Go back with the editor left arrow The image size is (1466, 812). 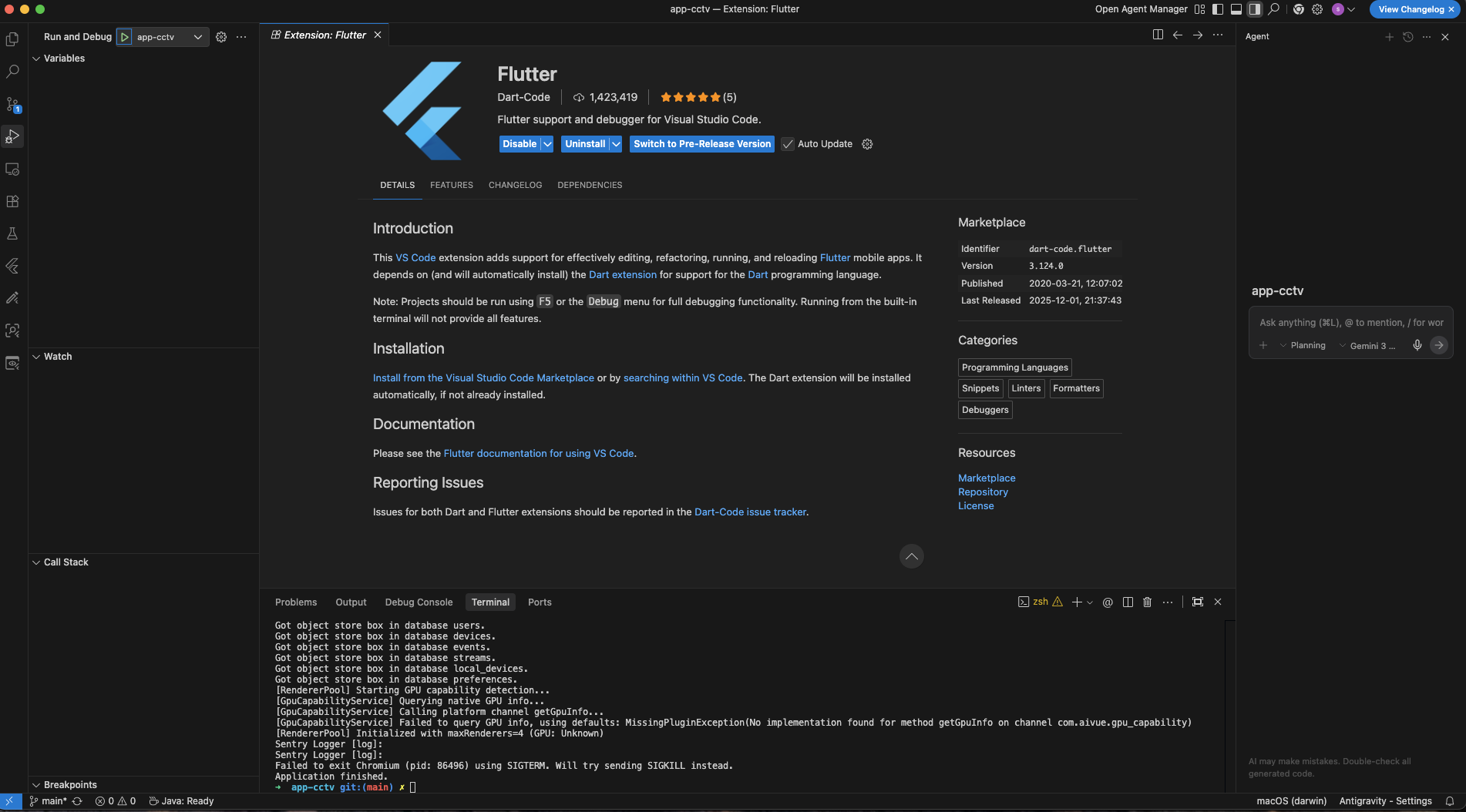click(x=1178, y=35)
